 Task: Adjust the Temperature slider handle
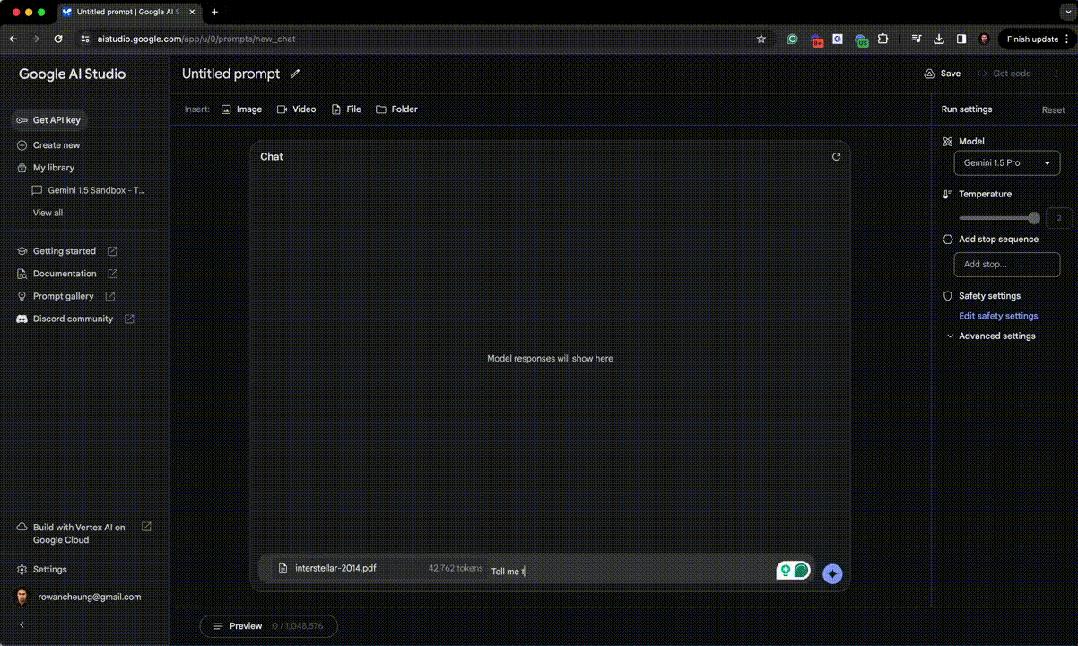pos(1034,218)
